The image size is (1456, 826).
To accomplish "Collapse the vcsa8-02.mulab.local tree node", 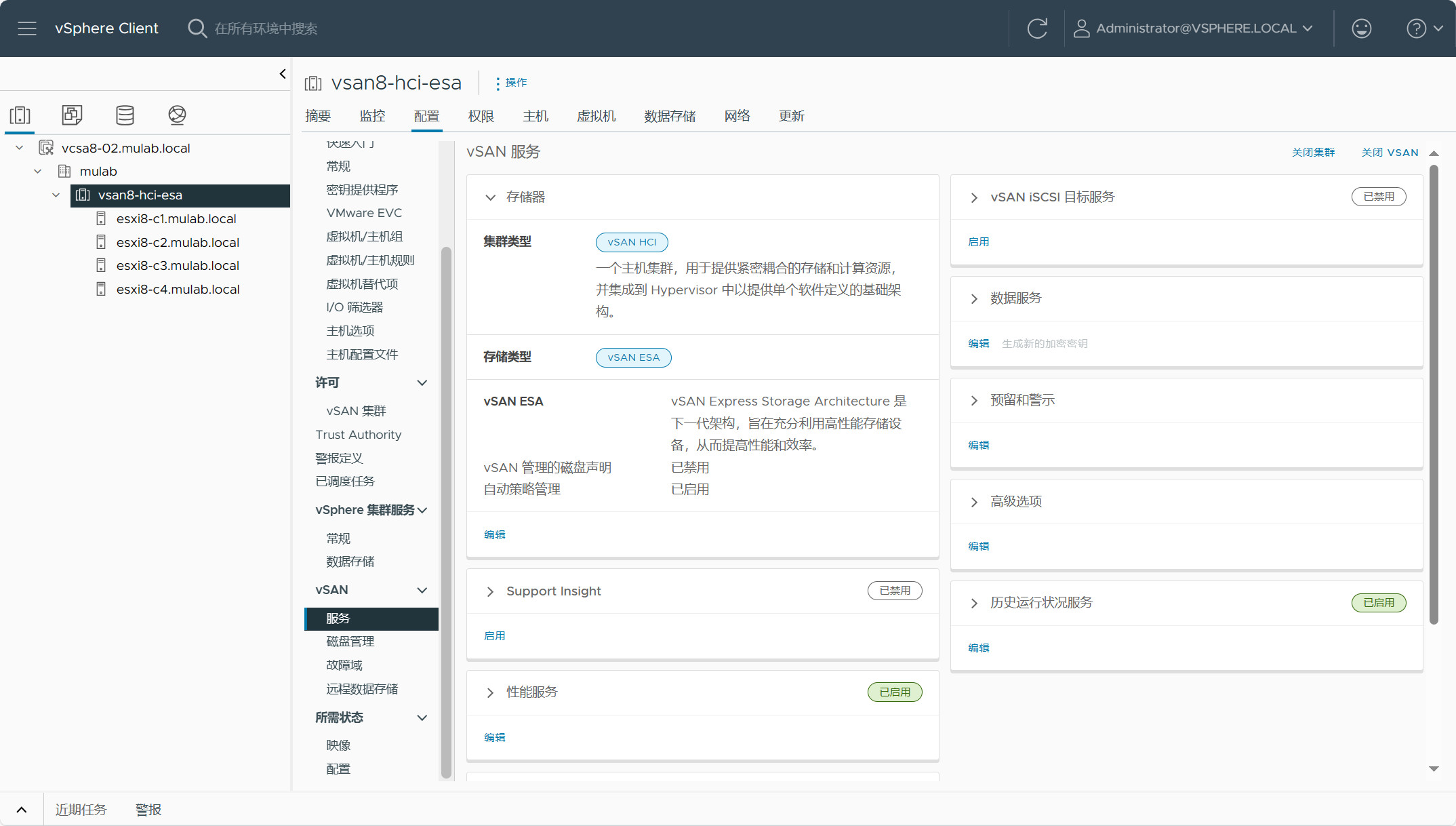I will tap(20, 148).
